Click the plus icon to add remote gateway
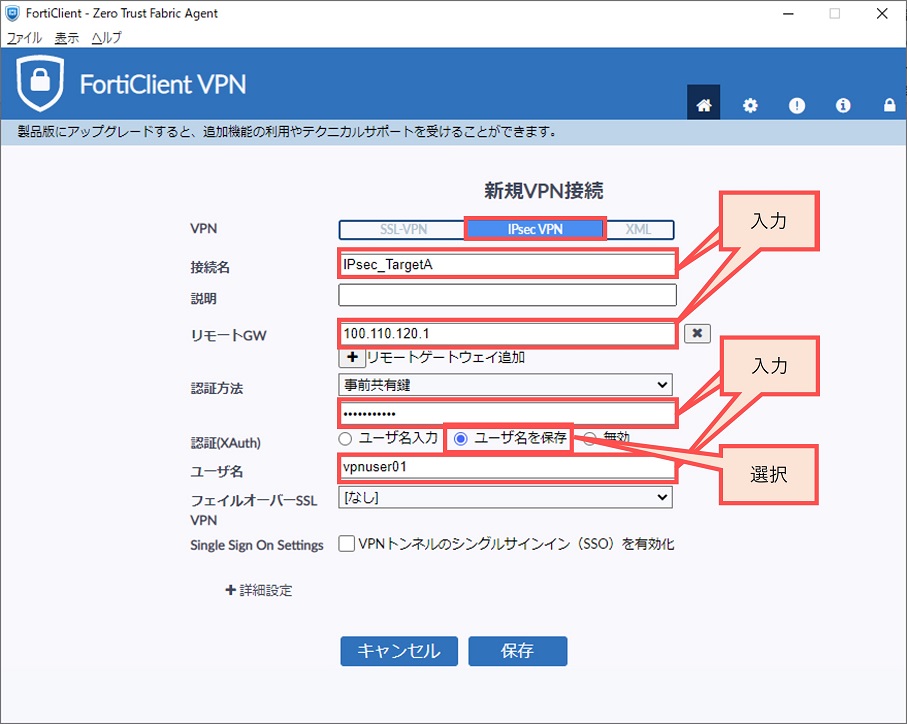Screen dimensions: 907x724 (x=352, y=357)
